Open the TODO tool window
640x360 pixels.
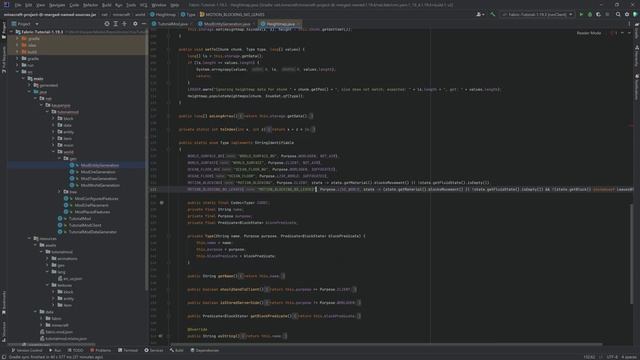click(76, 350)
